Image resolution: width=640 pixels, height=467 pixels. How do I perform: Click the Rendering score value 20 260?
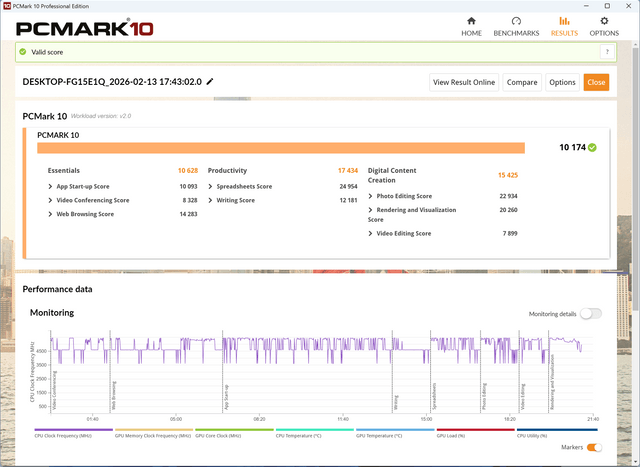(508, 210)
